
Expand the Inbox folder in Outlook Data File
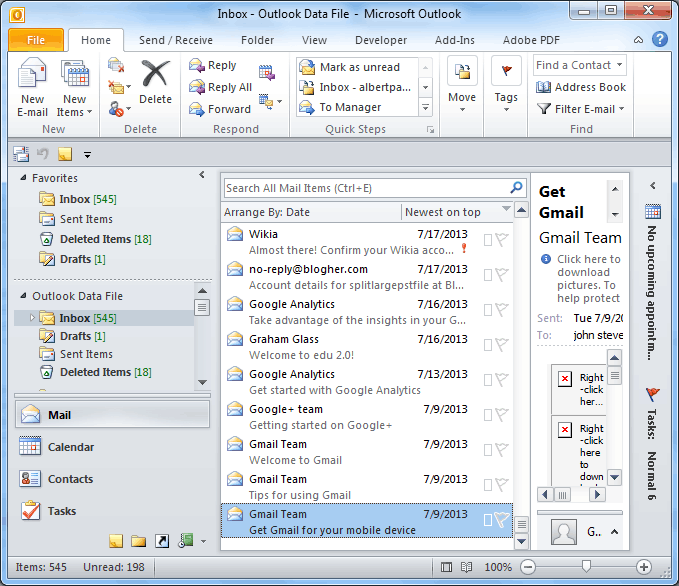32,318
